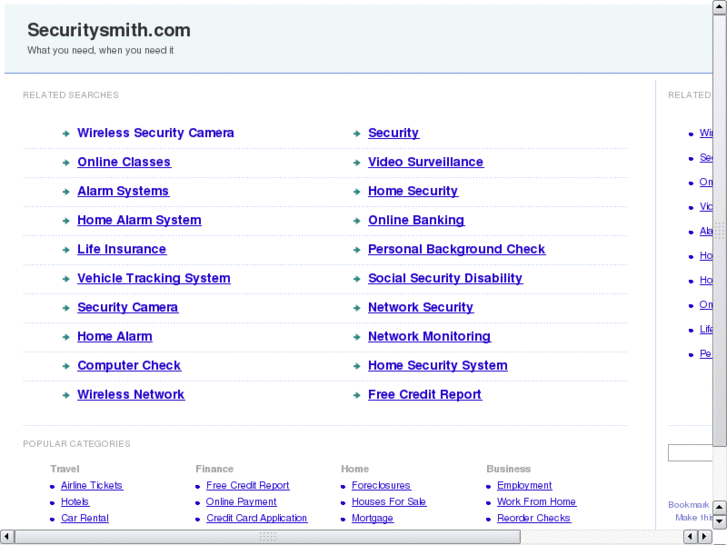Click arrow icon beside Wireless Security Camera
Screen dimensions: 727x545
click(66, 134)
